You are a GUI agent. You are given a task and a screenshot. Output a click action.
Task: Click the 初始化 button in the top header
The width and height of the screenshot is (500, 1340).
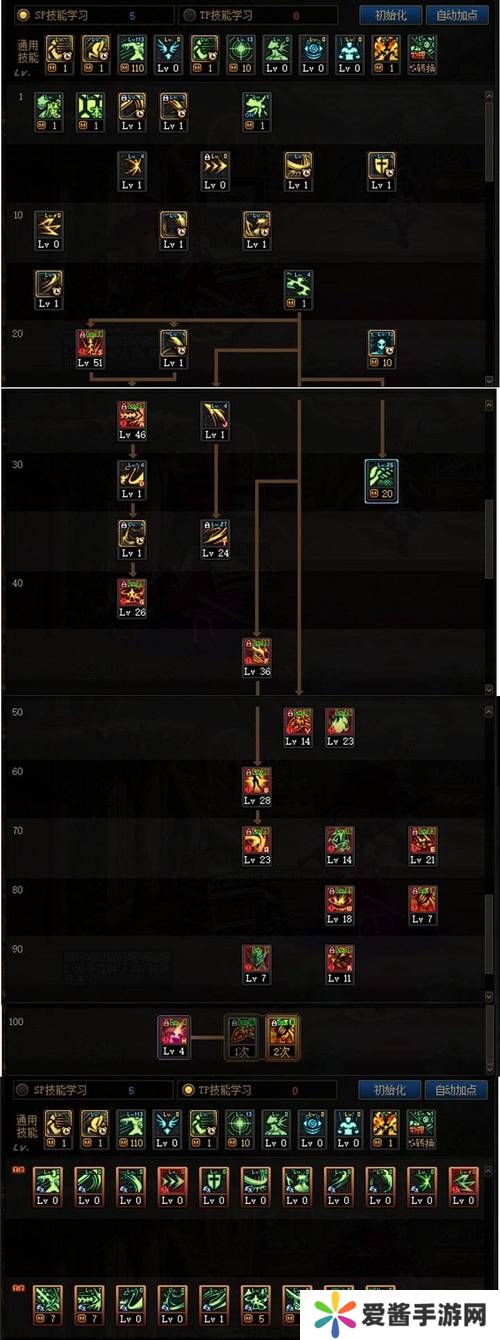point(390,15)
